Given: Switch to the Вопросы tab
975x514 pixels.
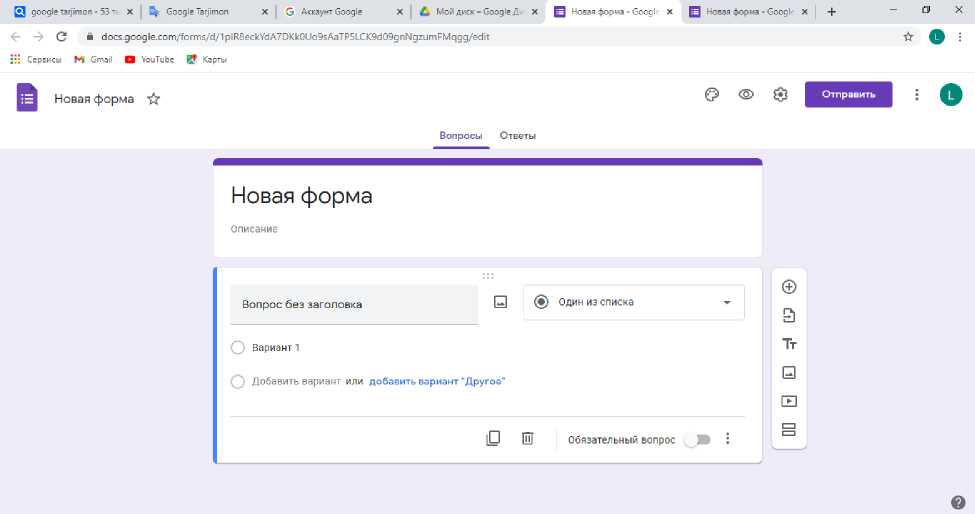Looking at the screenshot, I should 461,135.
